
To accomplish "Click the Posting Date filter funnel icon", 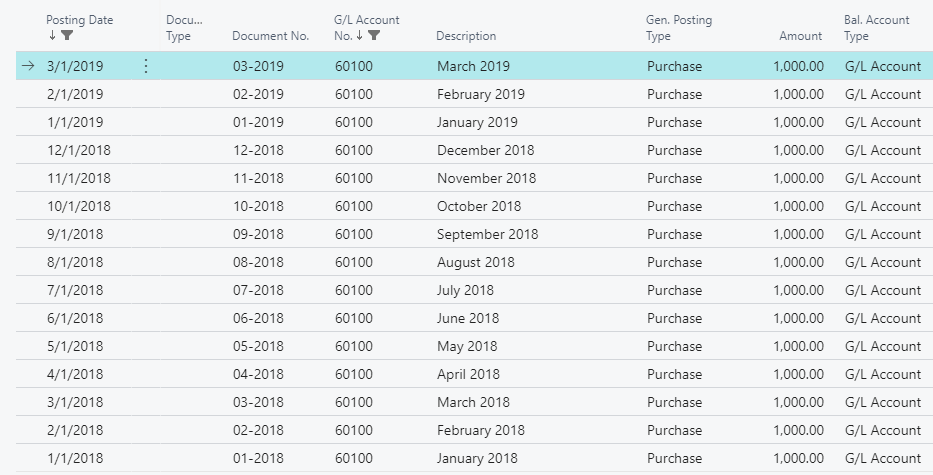I will pyautogui.click(x=67, y=36).
